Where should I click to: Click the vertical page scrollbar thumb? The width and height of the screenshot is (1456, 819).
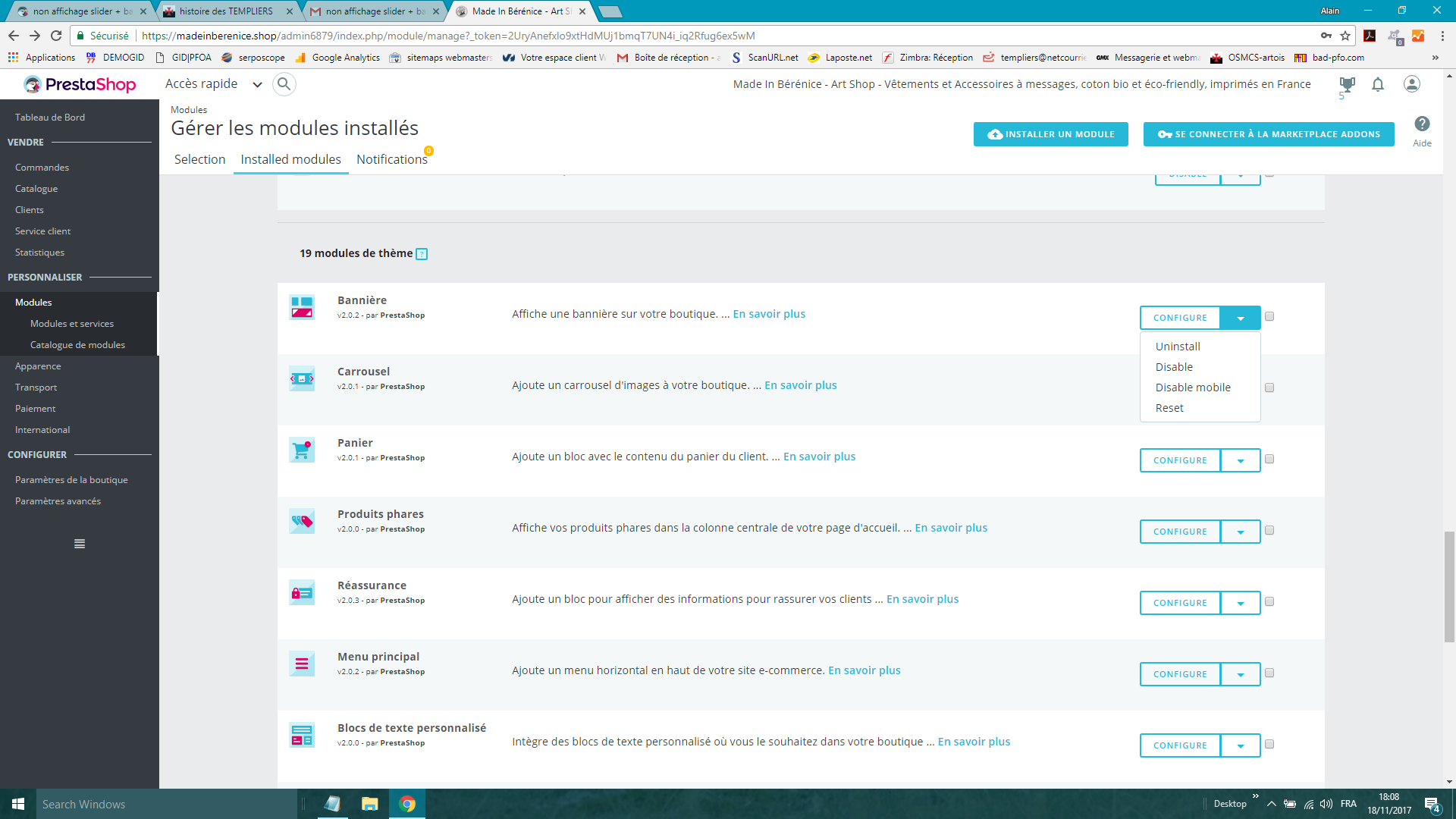(x=1449, y=587)
